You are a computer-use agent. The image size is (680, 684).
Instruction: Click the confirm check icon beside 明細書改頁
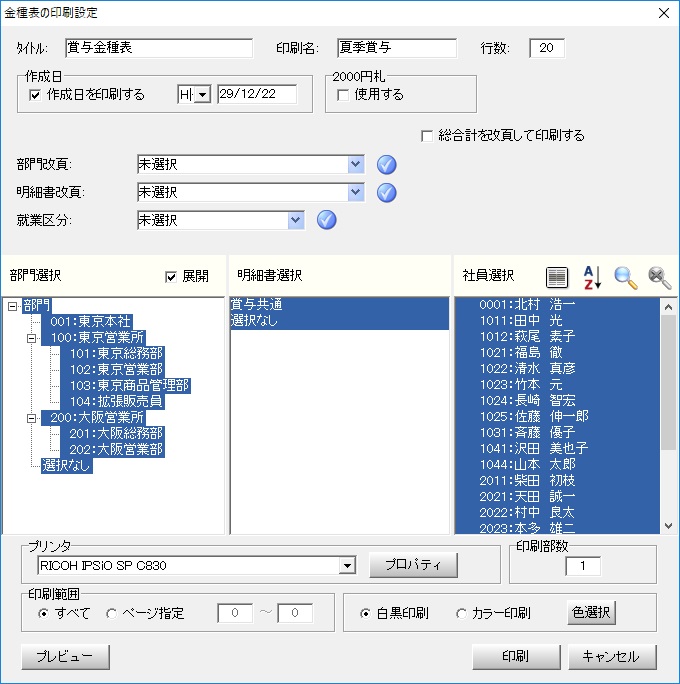[386, 193]
